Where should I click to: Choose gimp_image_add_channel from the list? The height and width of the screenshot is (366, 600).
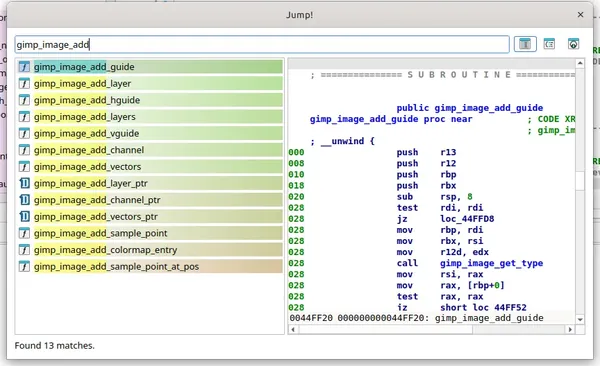(150, 150)
